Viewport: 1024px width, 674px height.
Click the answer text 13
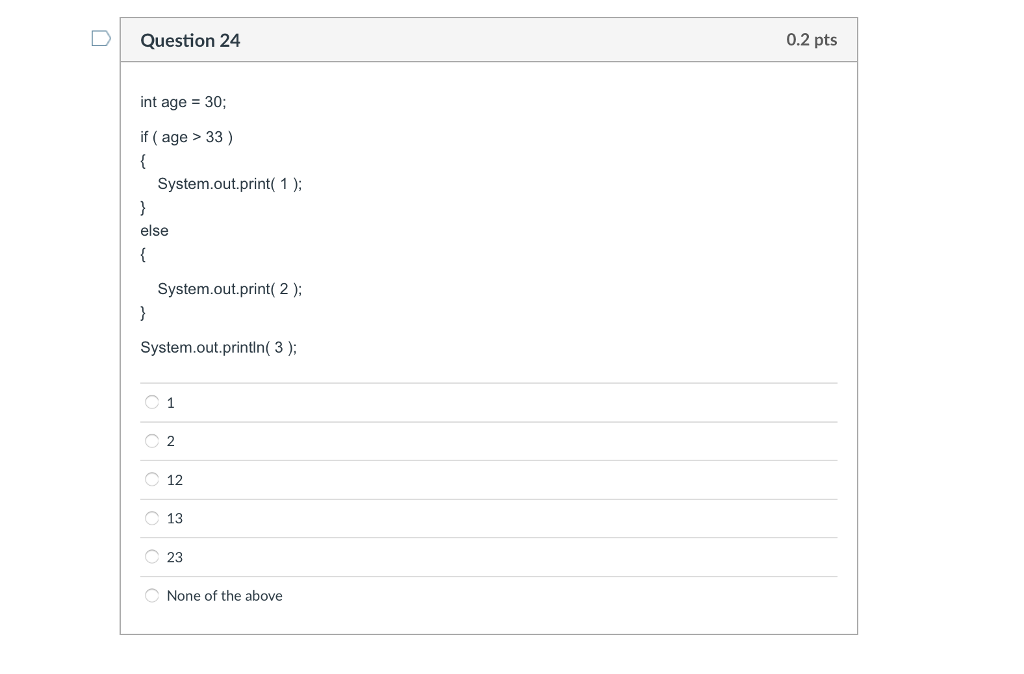175,518
